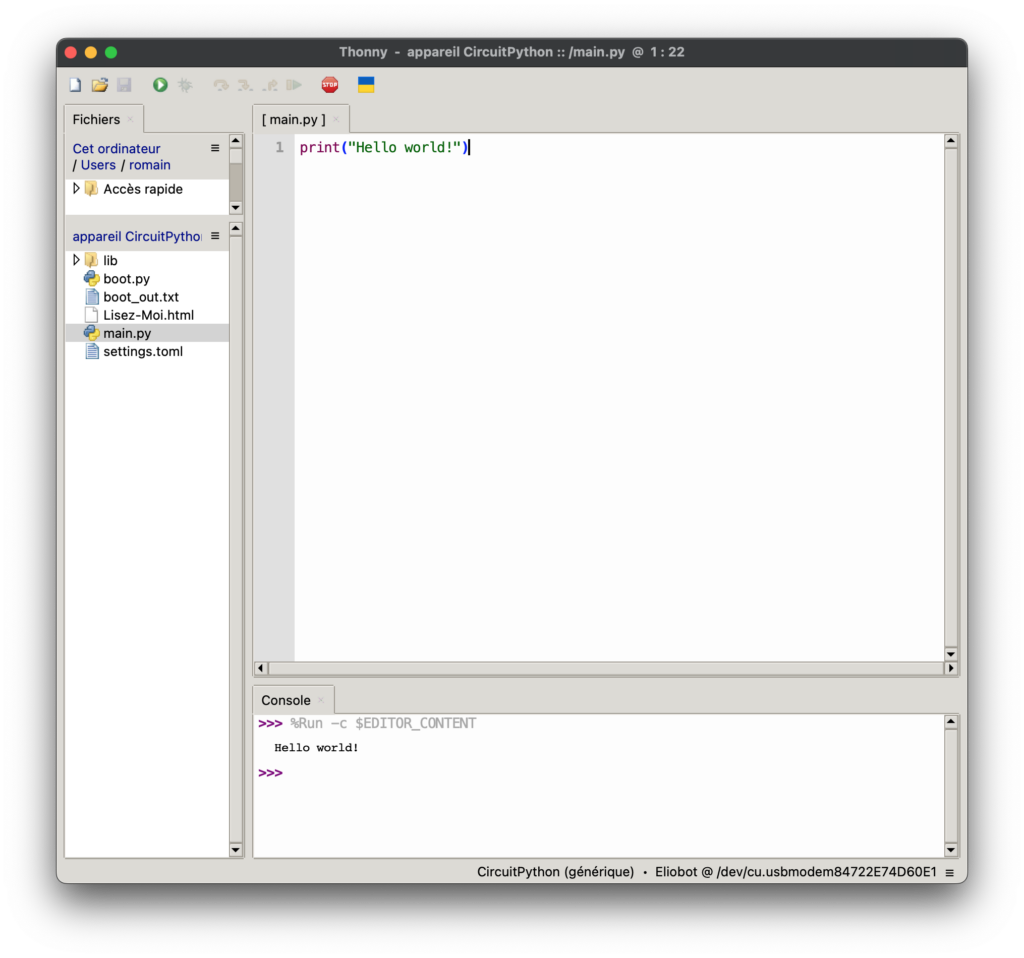This screenshot has height=958, width=1024.
Task: Save the script via the floppy disk icon
Action: (x=124, y=84)
